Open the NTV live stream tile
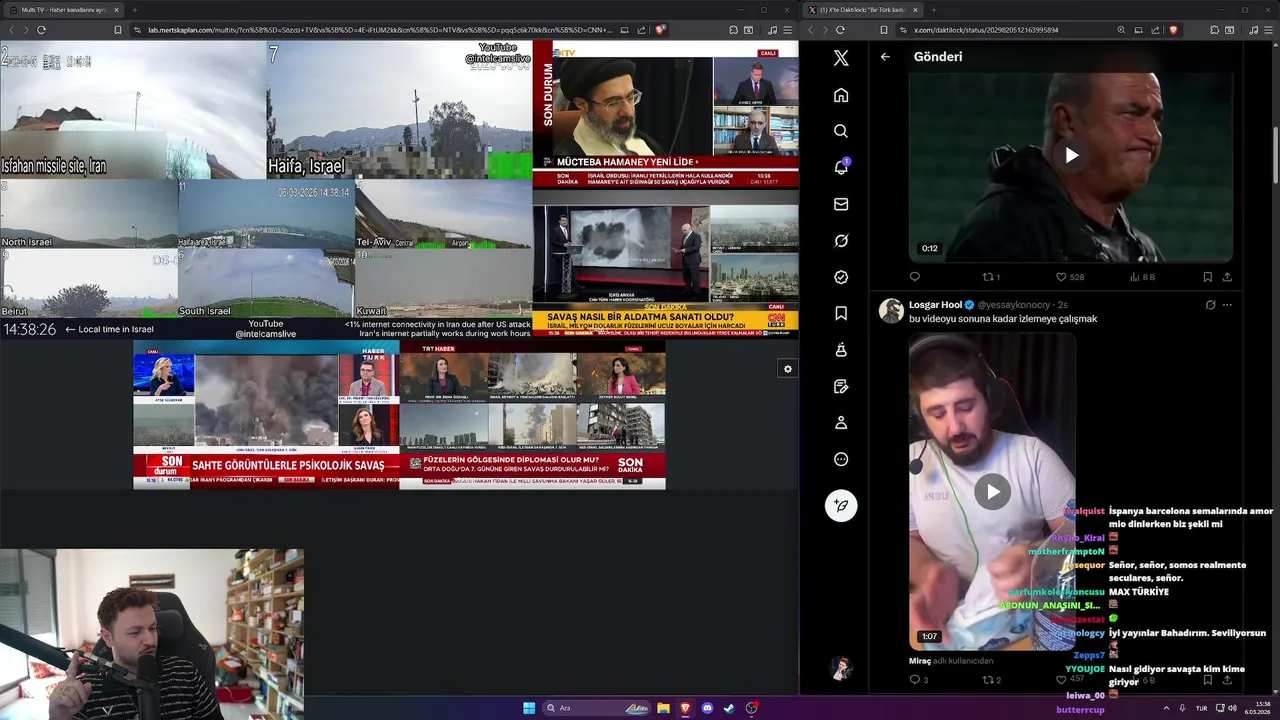The width and height of the screenshot is (1280, 720). pyautogui.click(x=666, y=114)
